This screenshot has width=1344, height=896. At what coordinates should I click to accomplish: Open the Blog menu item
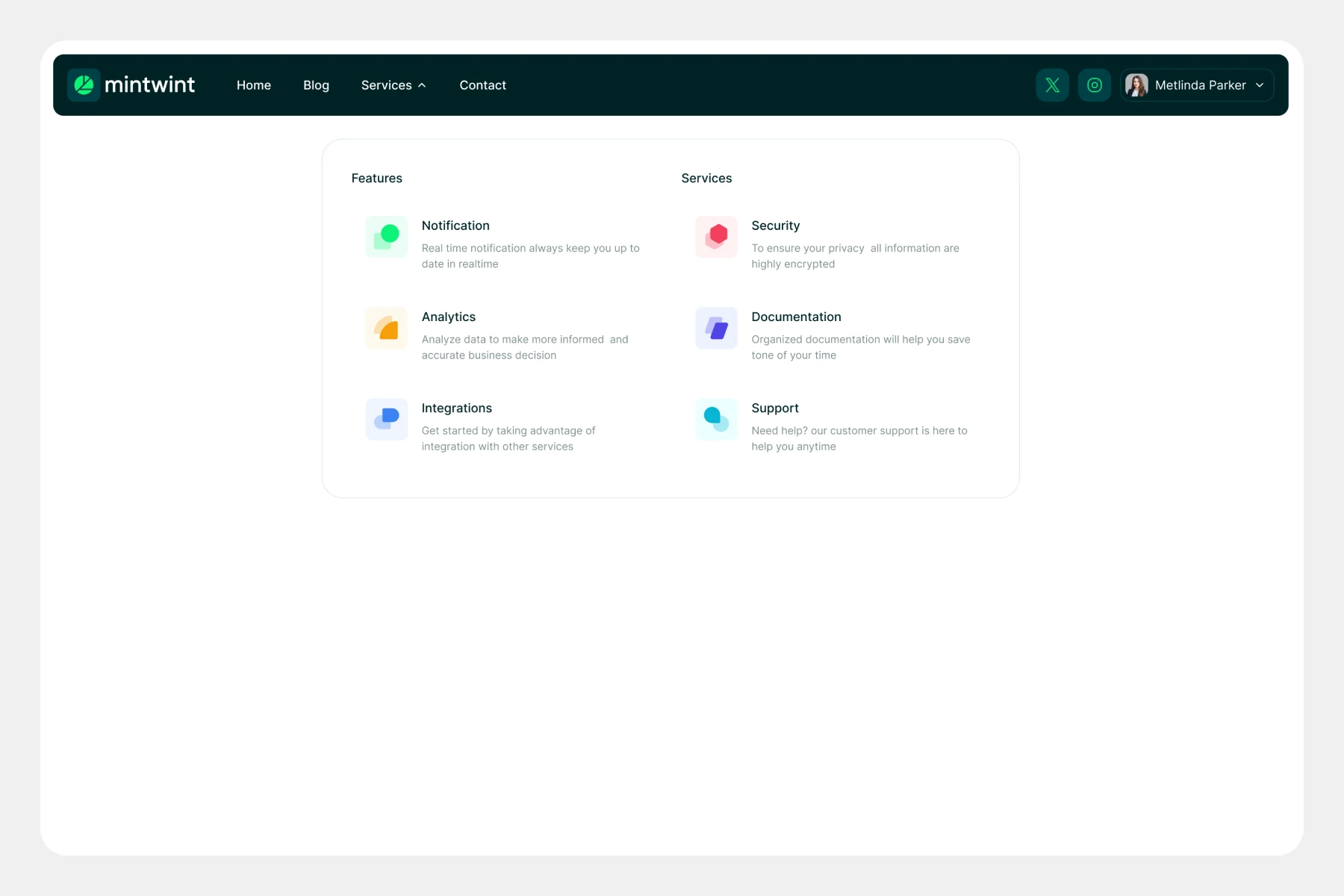316,85
